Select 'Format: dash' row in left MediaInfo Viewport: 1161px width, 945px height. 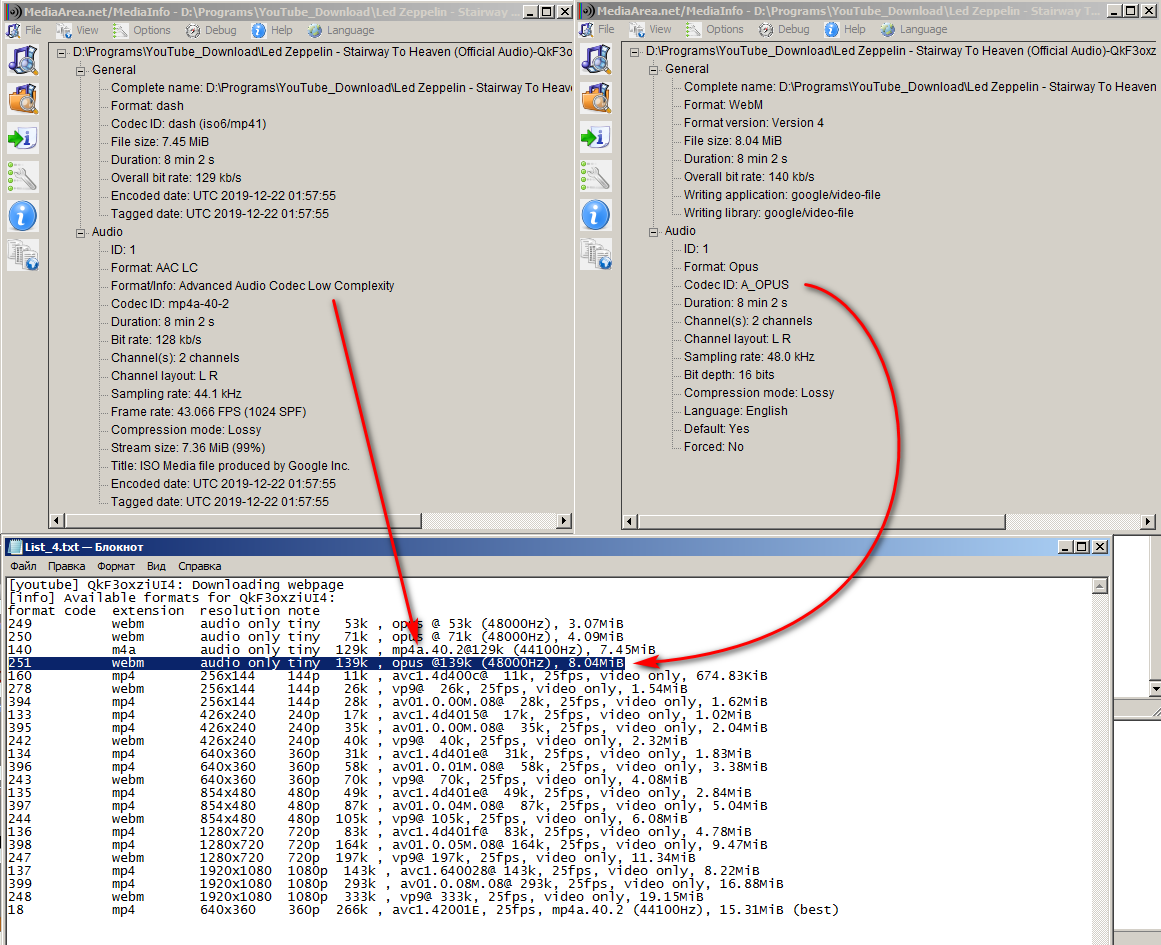coord(147,106)
